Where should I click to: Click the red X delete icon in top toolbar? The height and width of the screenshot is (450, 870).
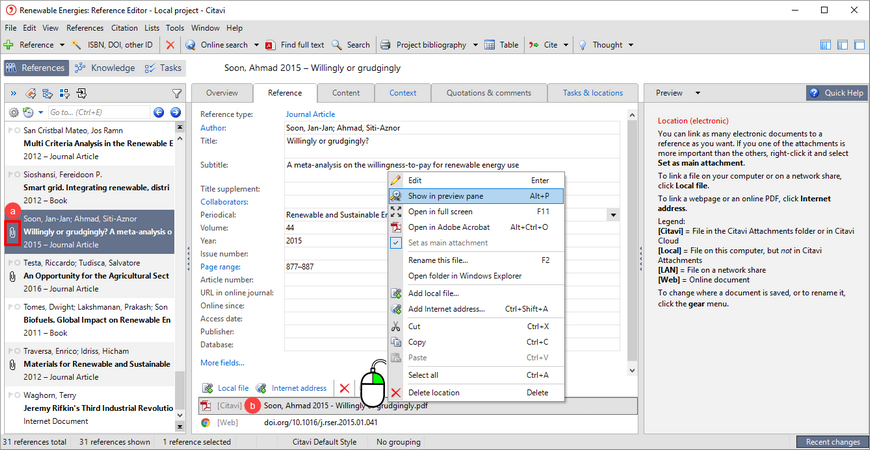click(170, 45)
